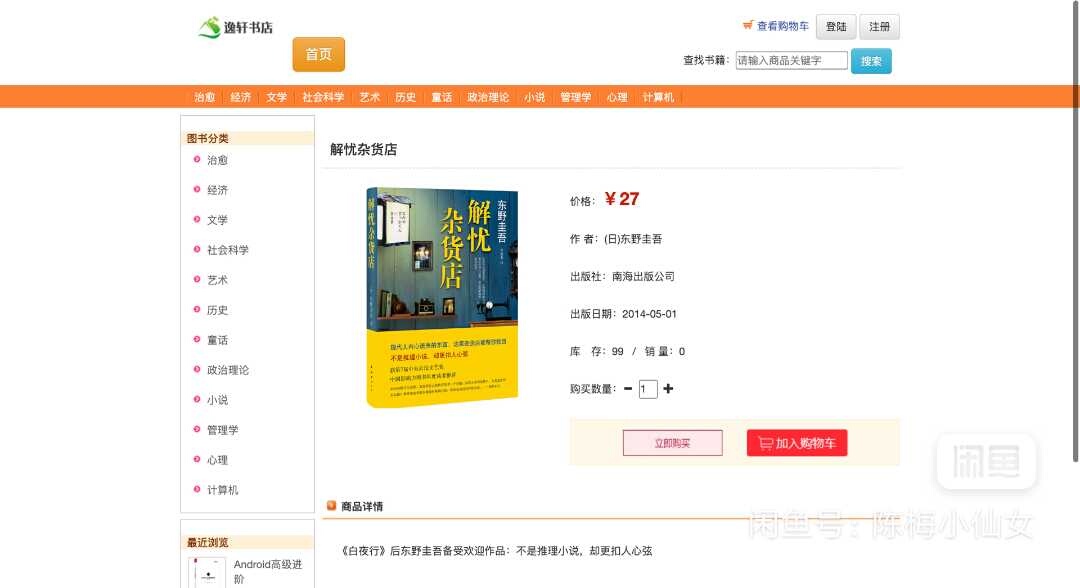The width and height of the screenshot is (1080, 588).
Task: Click the shopping cart icon near 查看购物车
Action: 748,25
